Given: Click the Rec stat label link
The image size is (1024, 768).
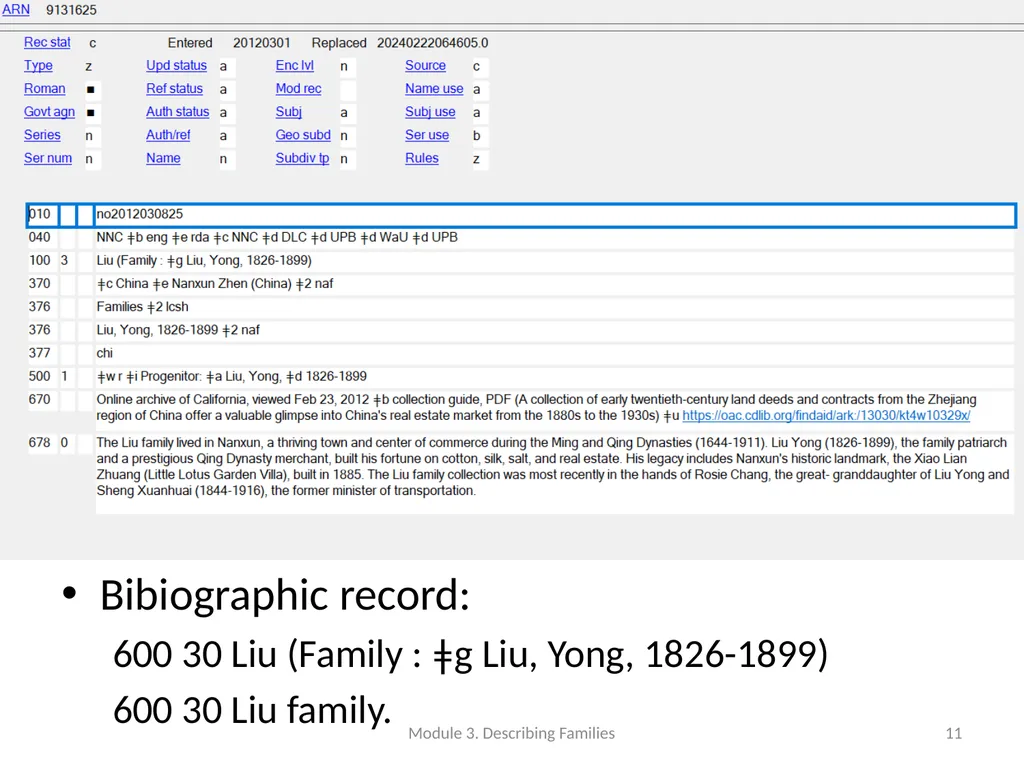Looking at the screenshot, I should (x=47, y=42).
